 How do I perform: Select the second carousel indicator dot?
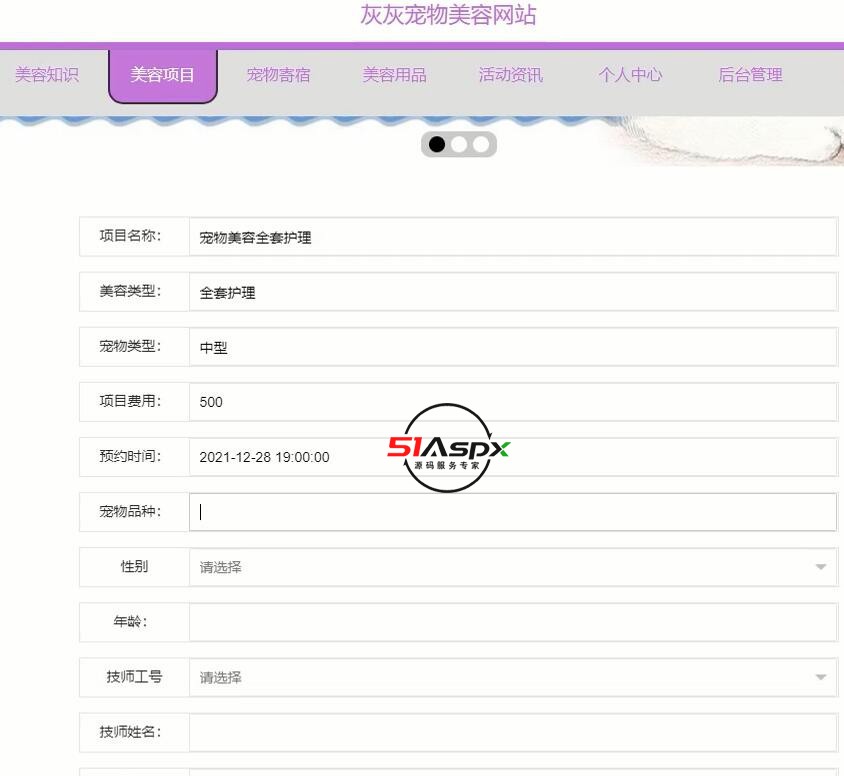pyautogui.click(x=459, y=144)
